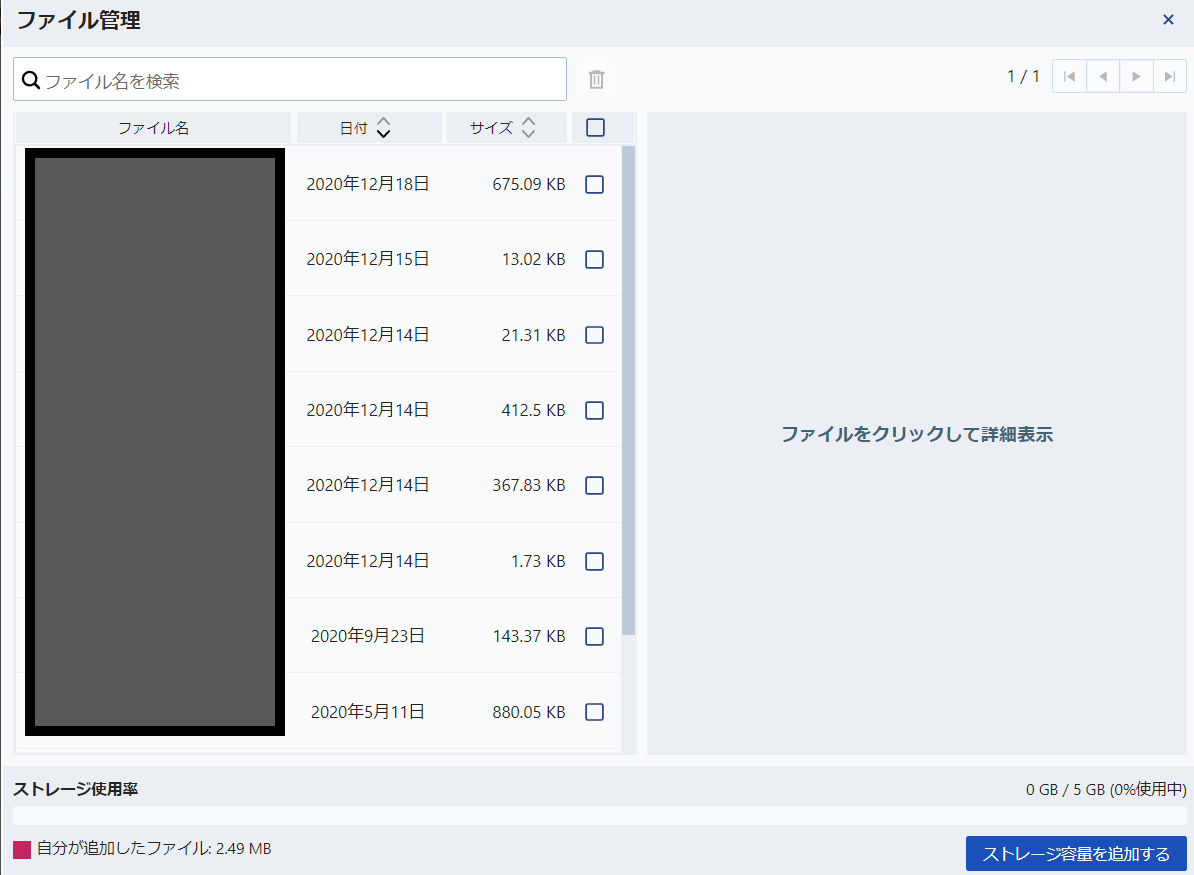1194x875 pixels.
Task: Select the 2020年9月23日 date cell
Action: coord(368,636)
